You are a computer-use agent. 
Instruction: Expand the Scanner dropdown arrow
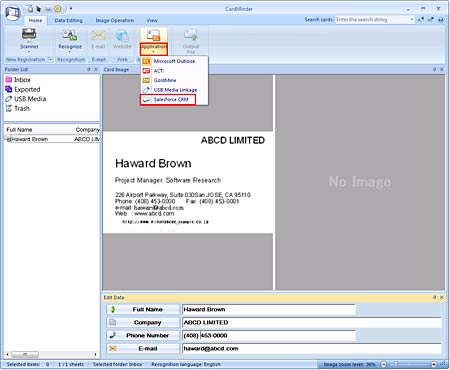click(29, 52)
